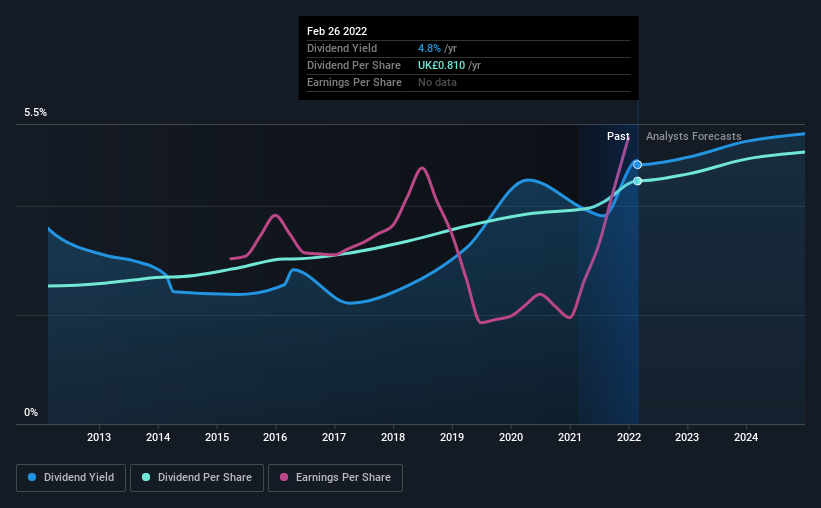The height and width of the screenshot is (508, 821).
Task: Toggle the Dividend Yield legend button
Action: 71,478
